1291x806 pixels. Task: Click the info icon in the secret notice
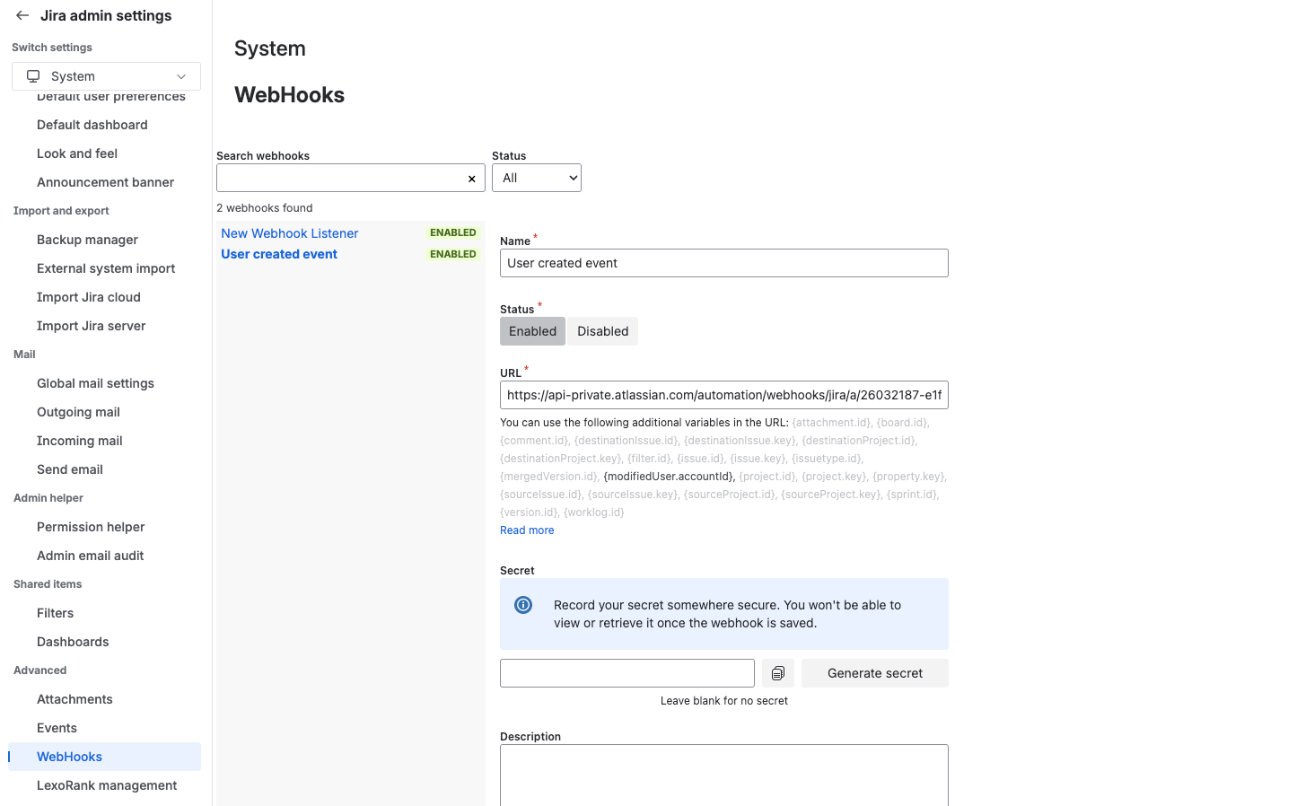(523, 603)
